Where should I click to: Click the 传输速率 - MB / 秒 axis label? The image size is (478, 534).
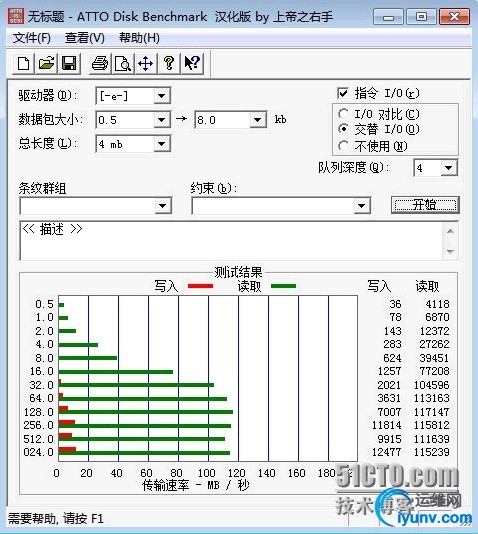195,485
